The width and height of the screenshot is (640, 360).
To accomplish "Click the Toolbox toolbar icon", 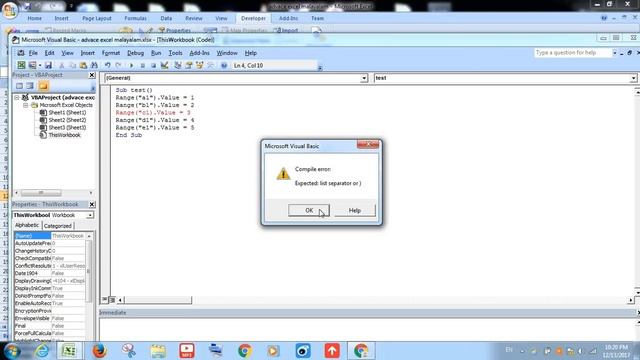I will (x=211, y=65).
